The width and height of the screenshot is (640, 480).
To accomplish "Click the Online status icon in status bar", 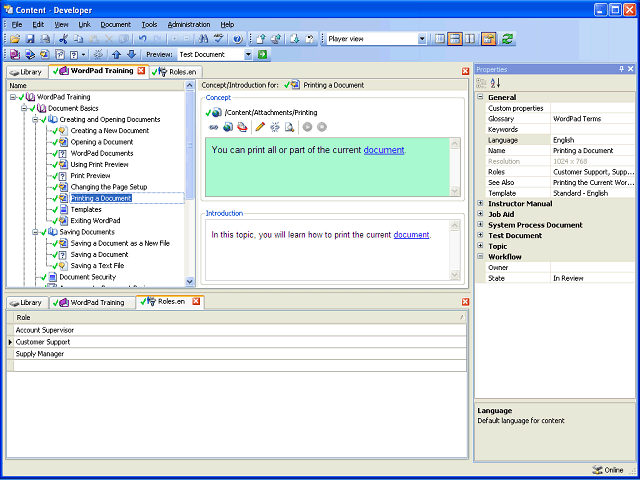I will [598, 470].
